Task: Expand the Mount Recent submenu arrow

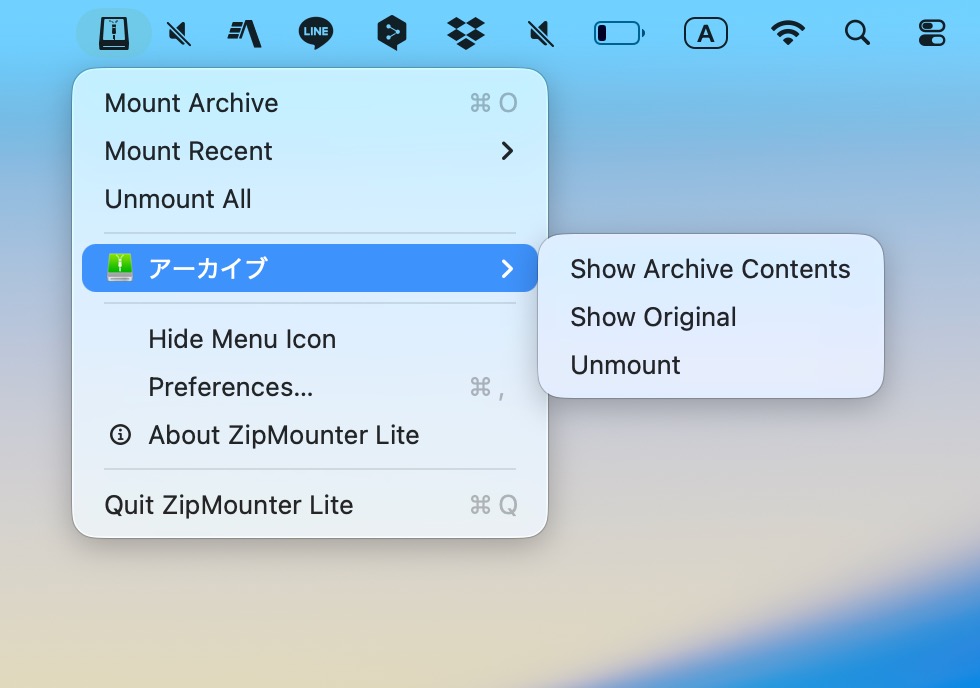Action: pos(507,151)
